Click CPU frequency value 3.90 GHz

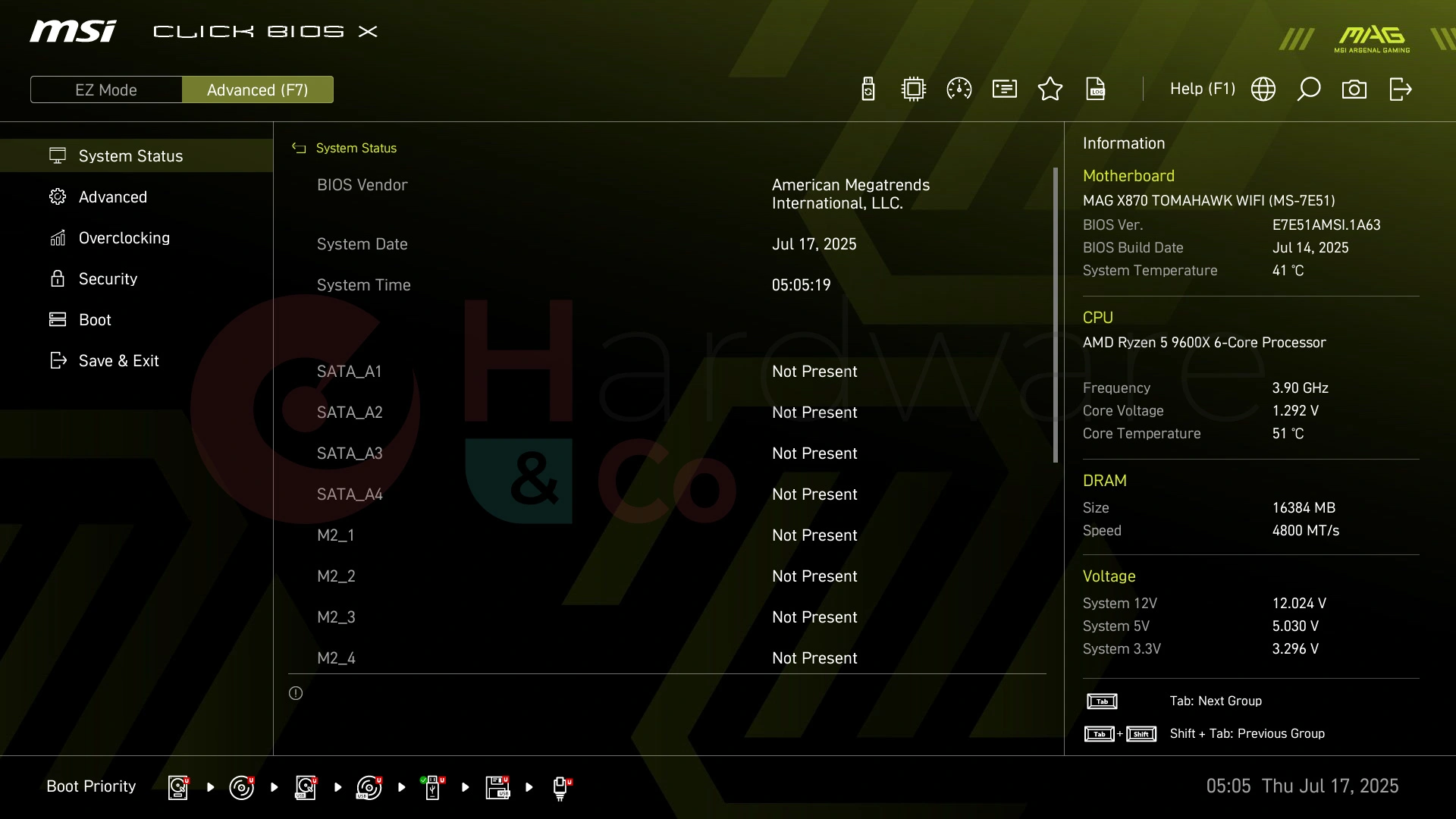click(1300, 388)
